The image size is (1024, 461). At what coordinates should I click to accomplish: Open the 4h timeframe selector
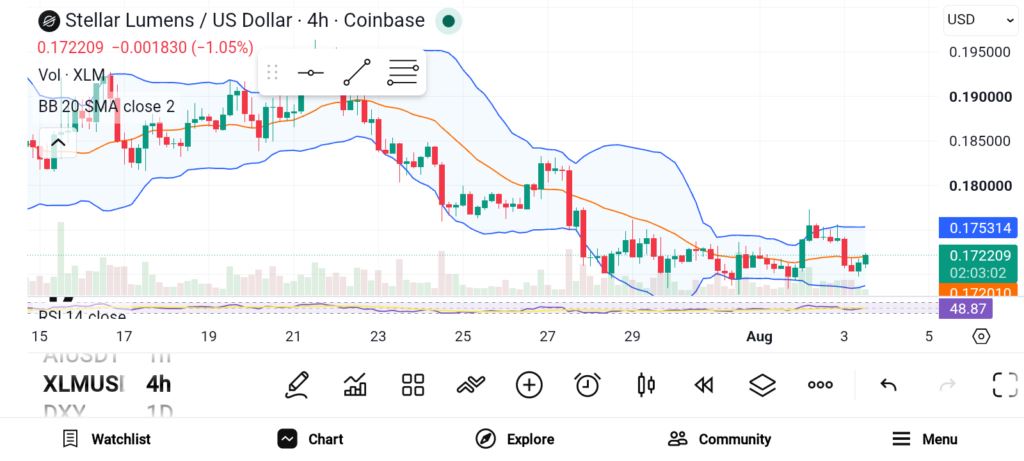(x=159, y=384)
